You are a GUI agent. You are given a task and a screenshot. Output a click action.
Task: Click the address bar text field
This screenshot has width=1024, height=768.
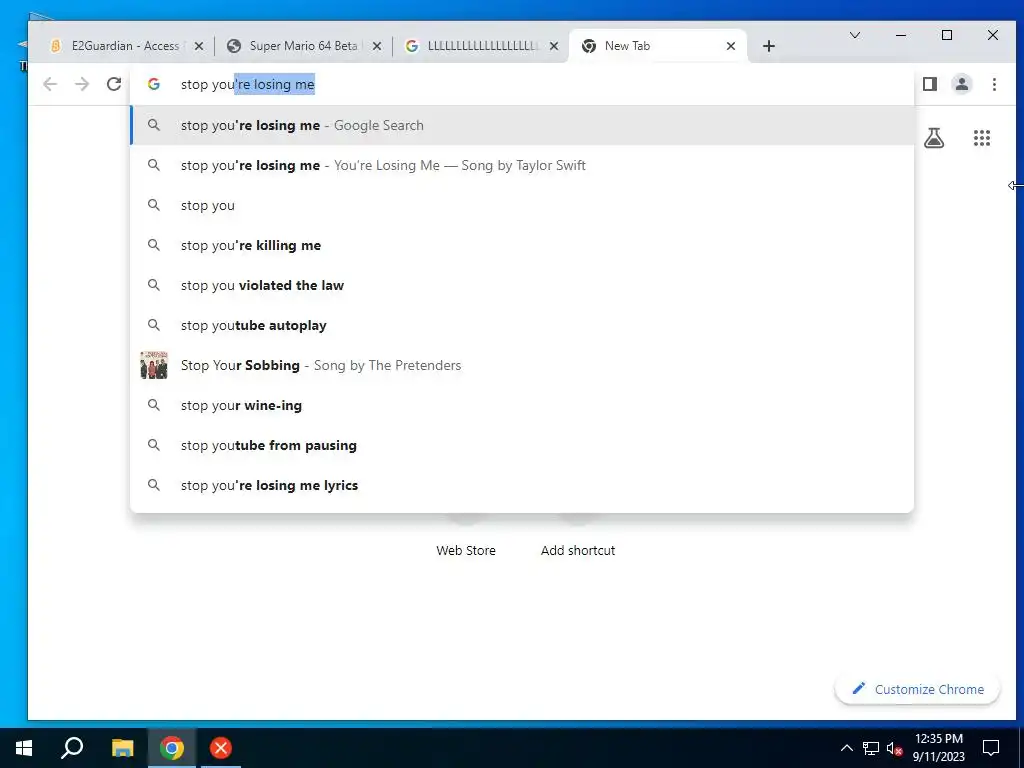click(522, 84)
